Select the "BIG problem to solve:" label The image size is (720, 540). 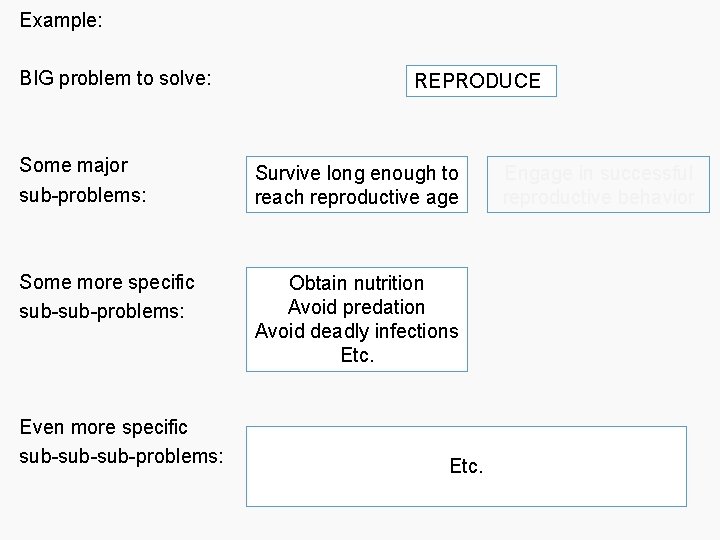tap(115, 77)
